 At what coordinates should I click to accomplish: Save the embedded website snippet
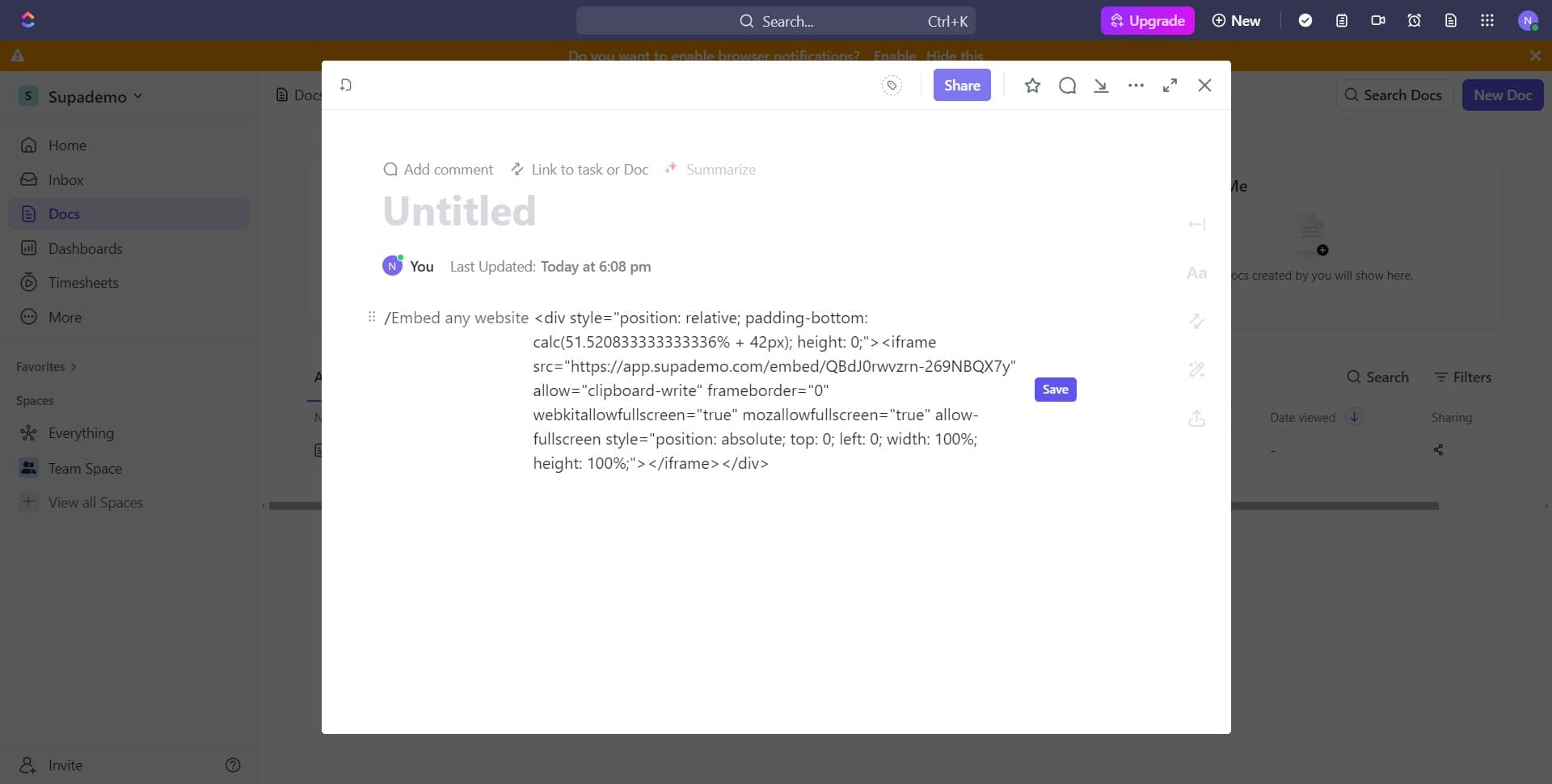(x=1055, y=389)
